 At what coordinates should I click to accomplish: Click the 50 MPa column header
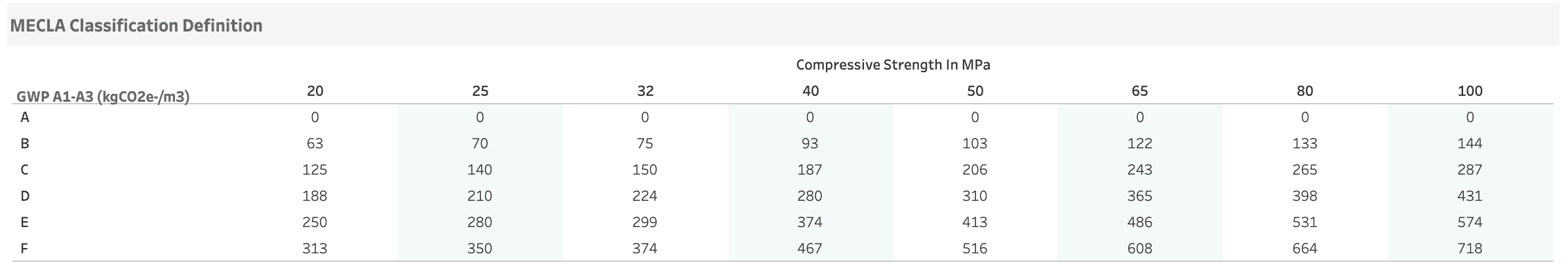975,91
